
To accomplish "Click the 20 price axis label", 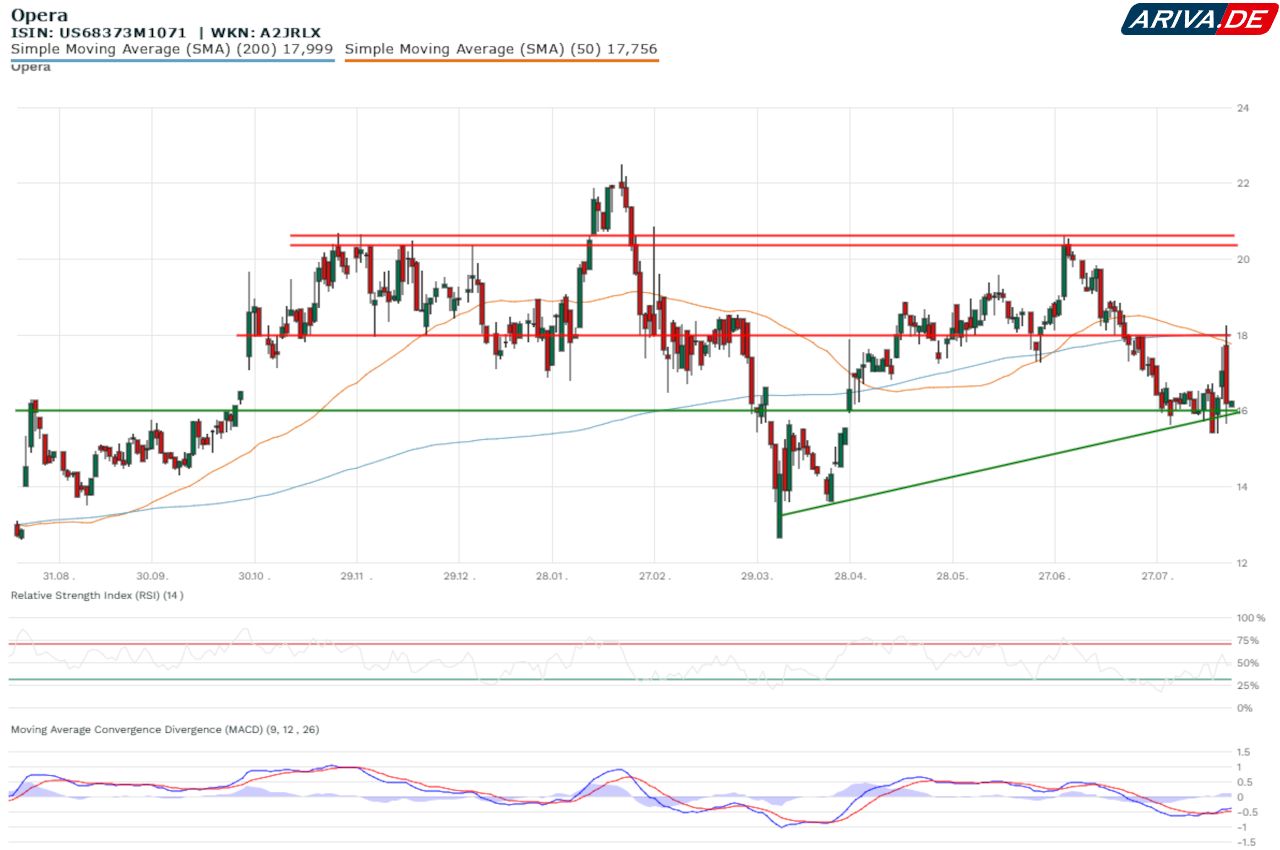I will (x=1241, y=260).
